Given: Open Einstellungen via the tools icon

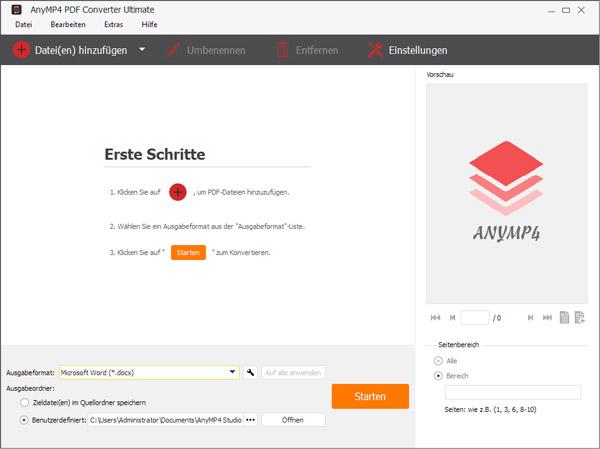Looking at the screenshot, I should (x=375, y=50).
